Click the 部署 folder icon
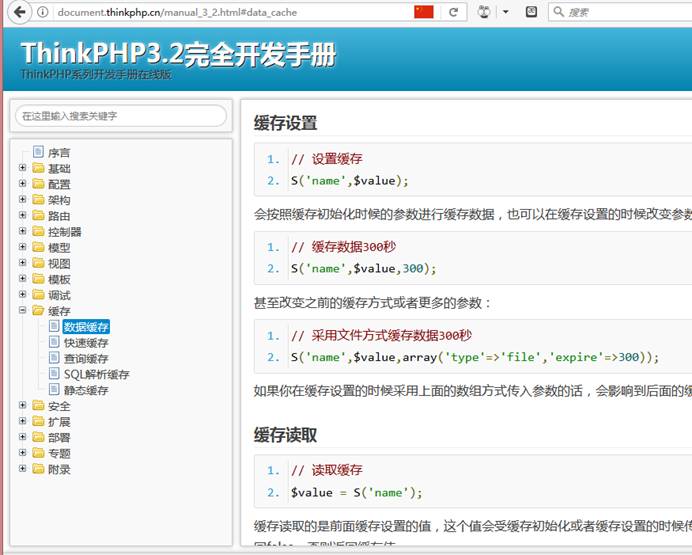 [x=38, y=437]
